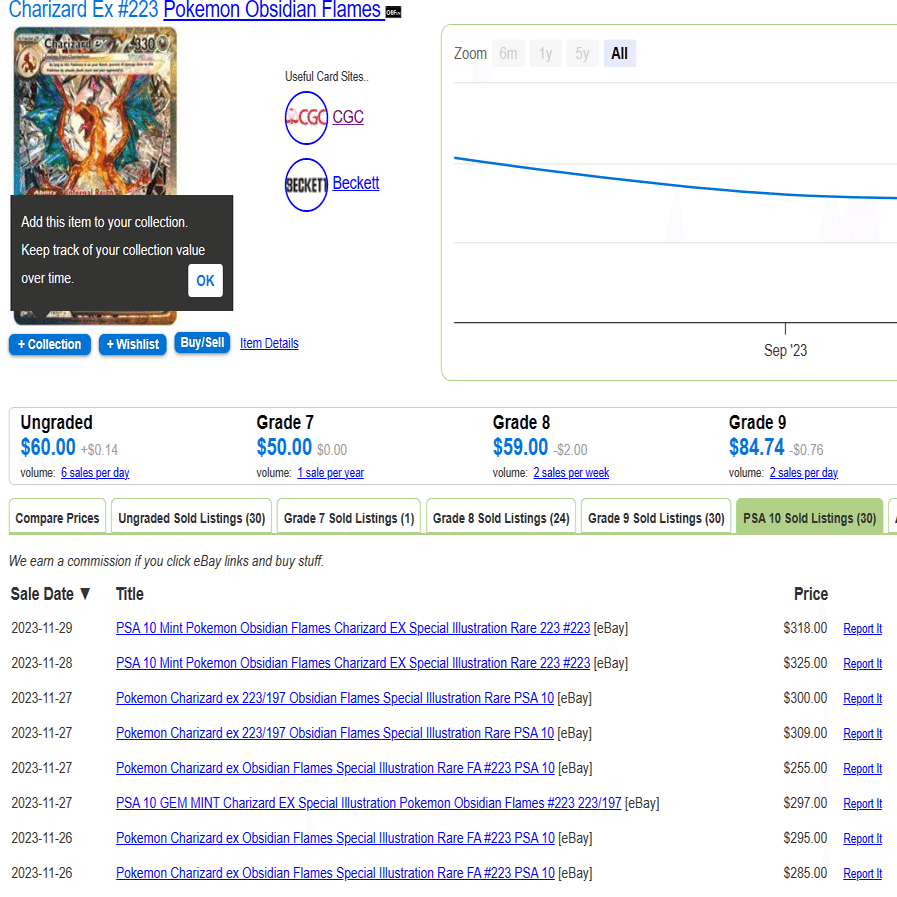The height and width of the screenshot is (897, 897).
Task: Open the 2023-11-29 PSA 10 Mint listing
Action: [x=353, y=628]
